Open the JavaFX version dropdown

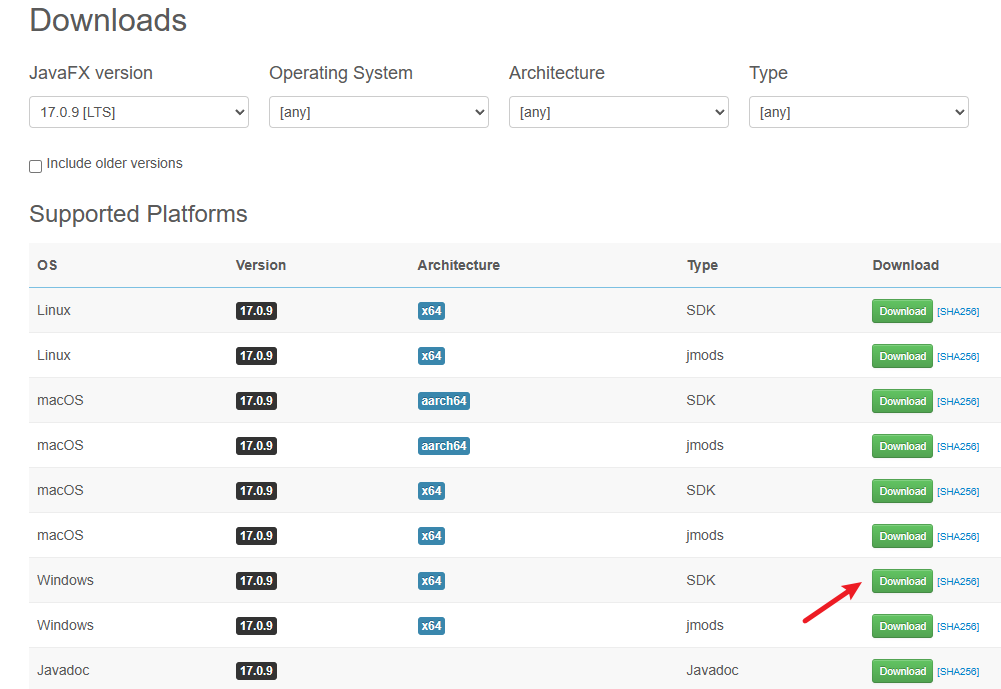click(x=138, y=112)
